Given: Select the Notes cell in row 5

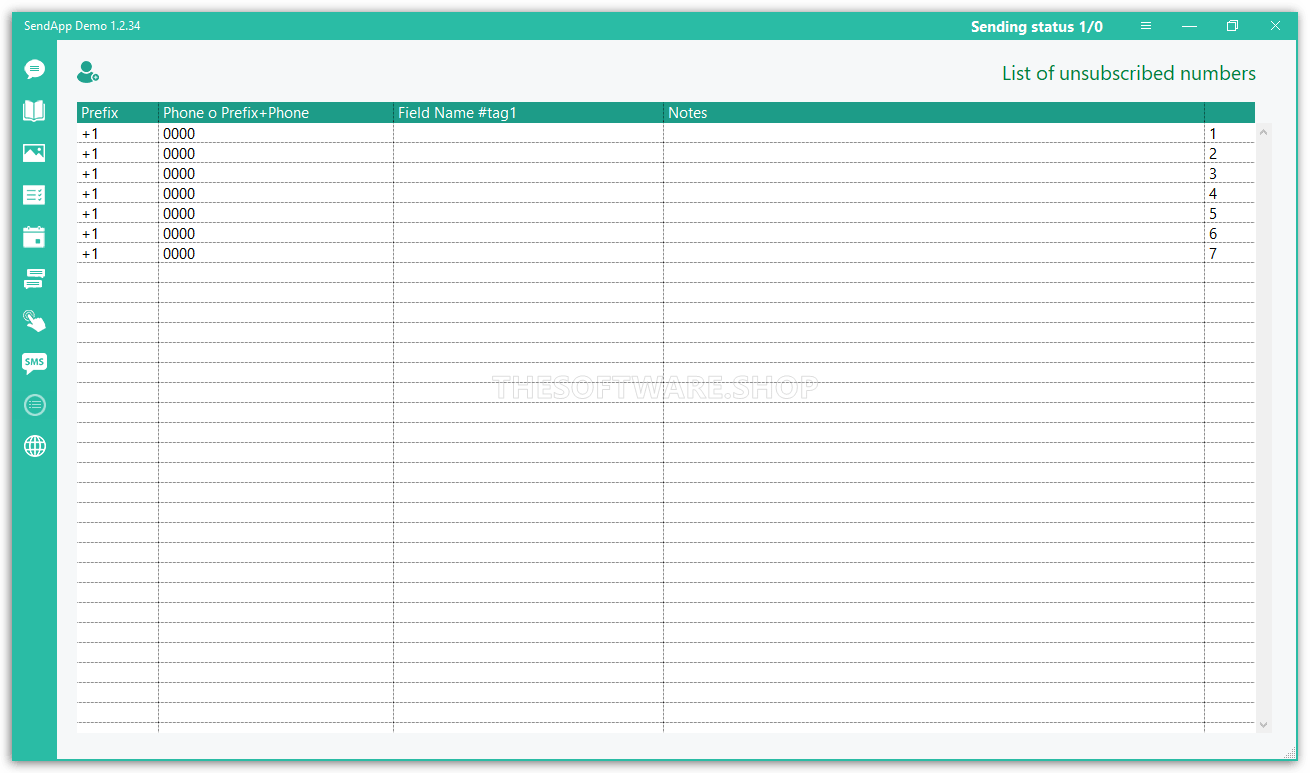Looking at the screenshot, I should 934,213.
